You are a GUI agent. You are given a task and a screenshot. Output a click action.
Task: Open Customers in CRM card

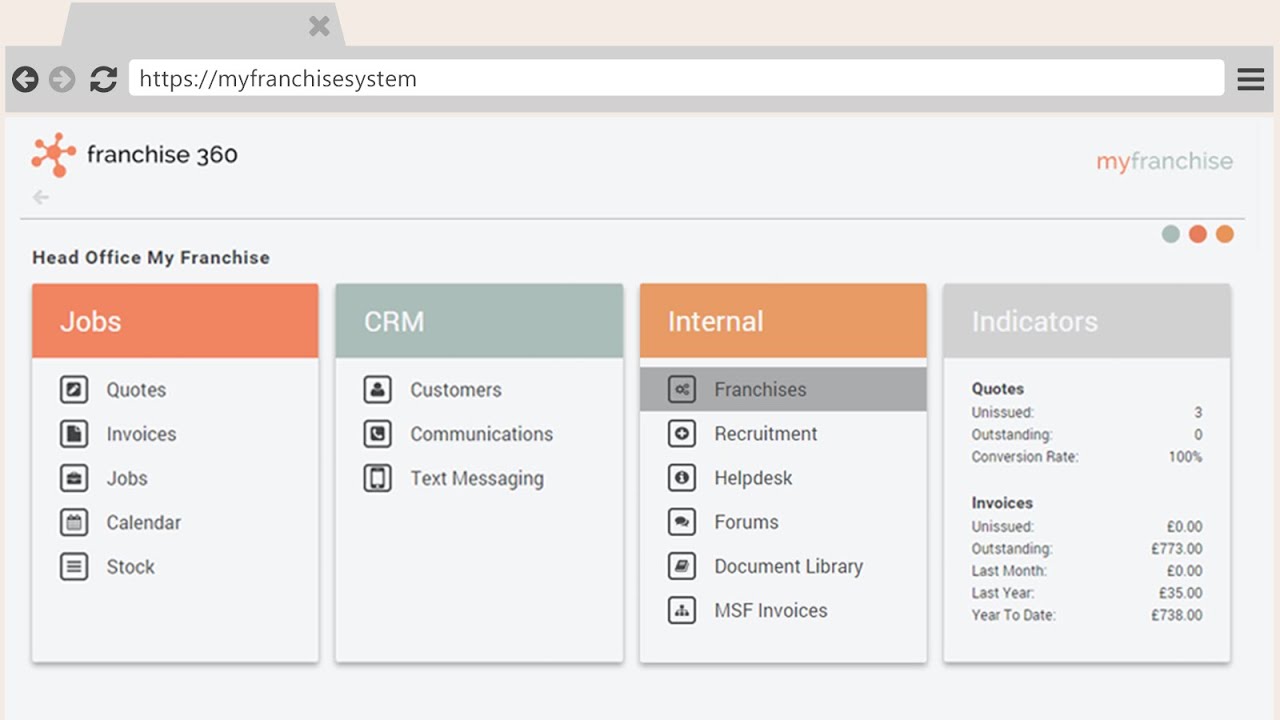[456, 390]
